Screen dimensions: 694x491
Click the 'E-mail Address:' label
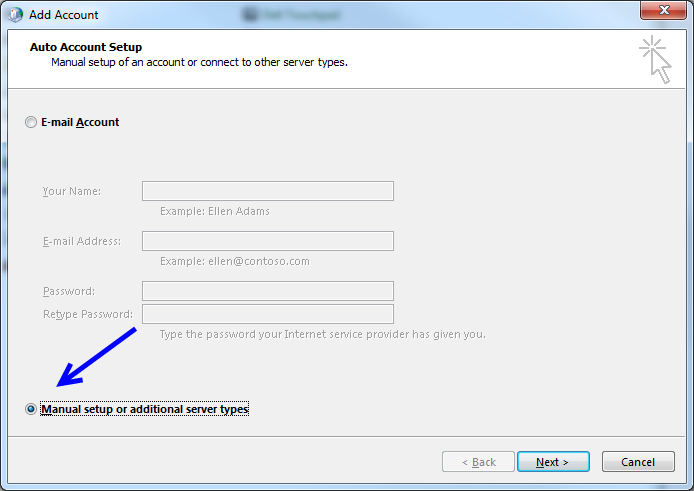click(82, 241)
